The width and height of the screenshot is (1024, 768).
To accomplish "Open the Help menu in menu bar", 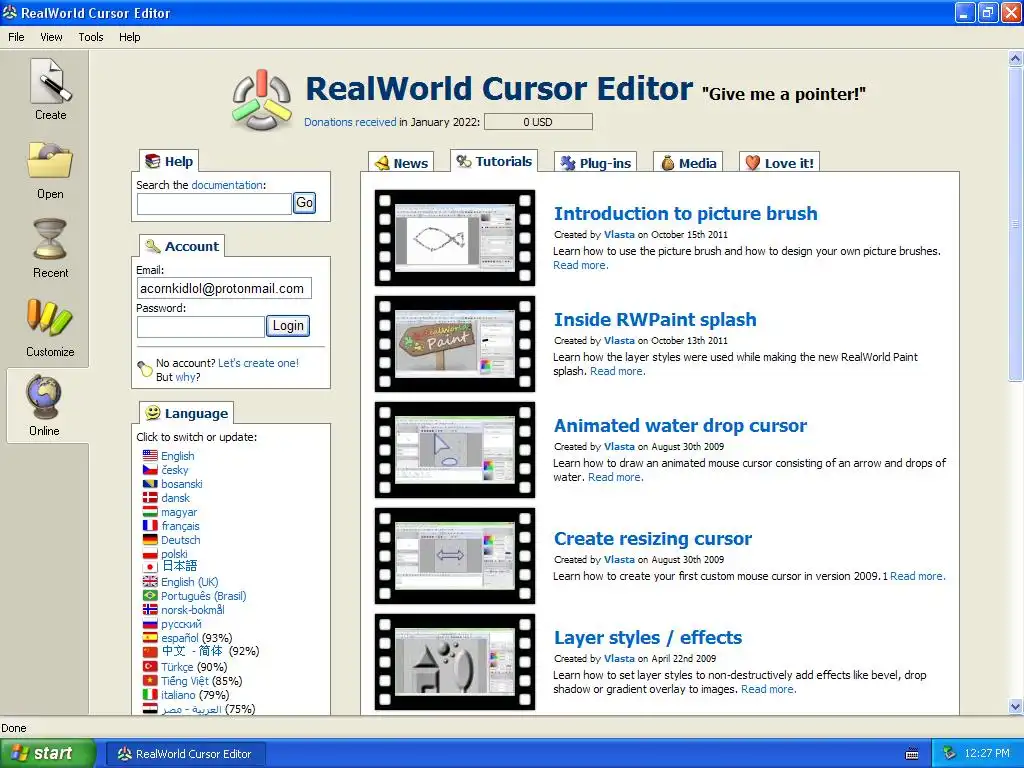I will 129,37.
